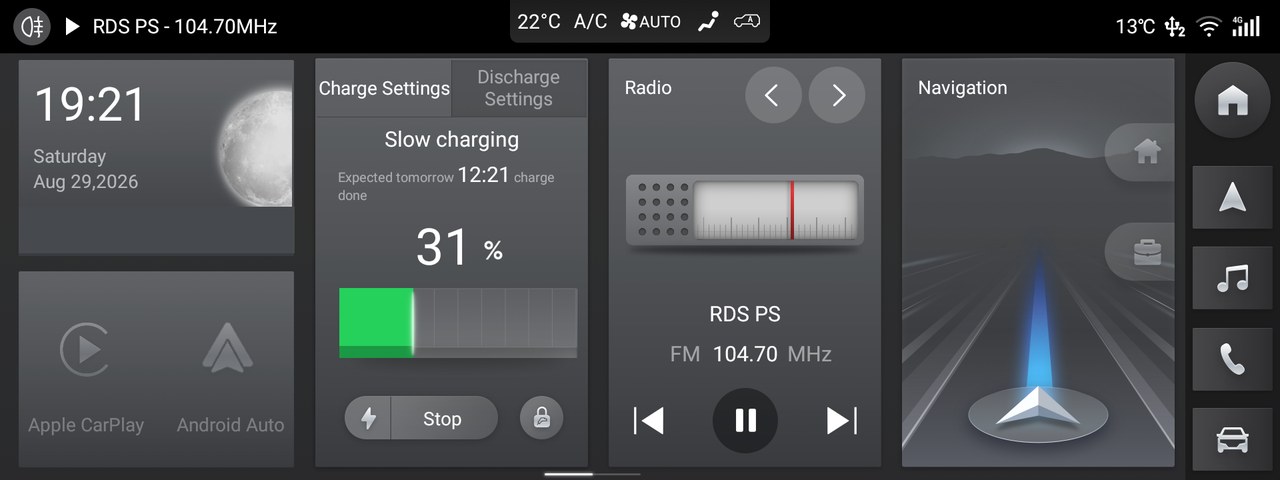1280x480 pixels.
Task: Open the Radio widget title
Action: (x=648, y=88)
